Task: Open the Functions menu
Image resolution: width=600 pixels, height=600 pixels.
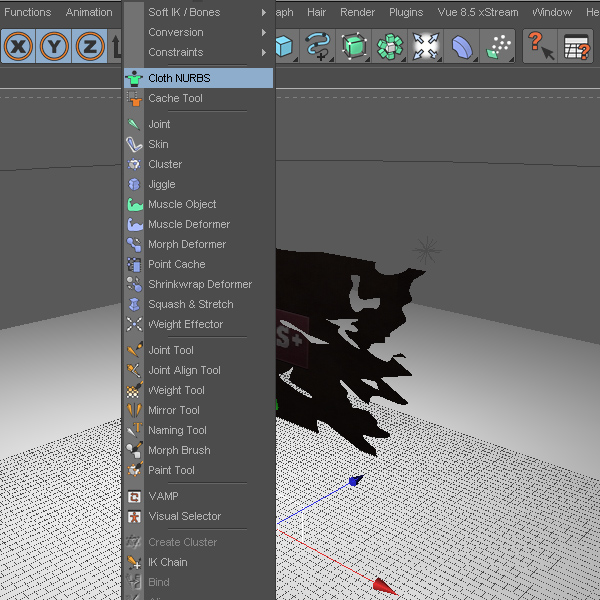Action: (x=28, y=12)
